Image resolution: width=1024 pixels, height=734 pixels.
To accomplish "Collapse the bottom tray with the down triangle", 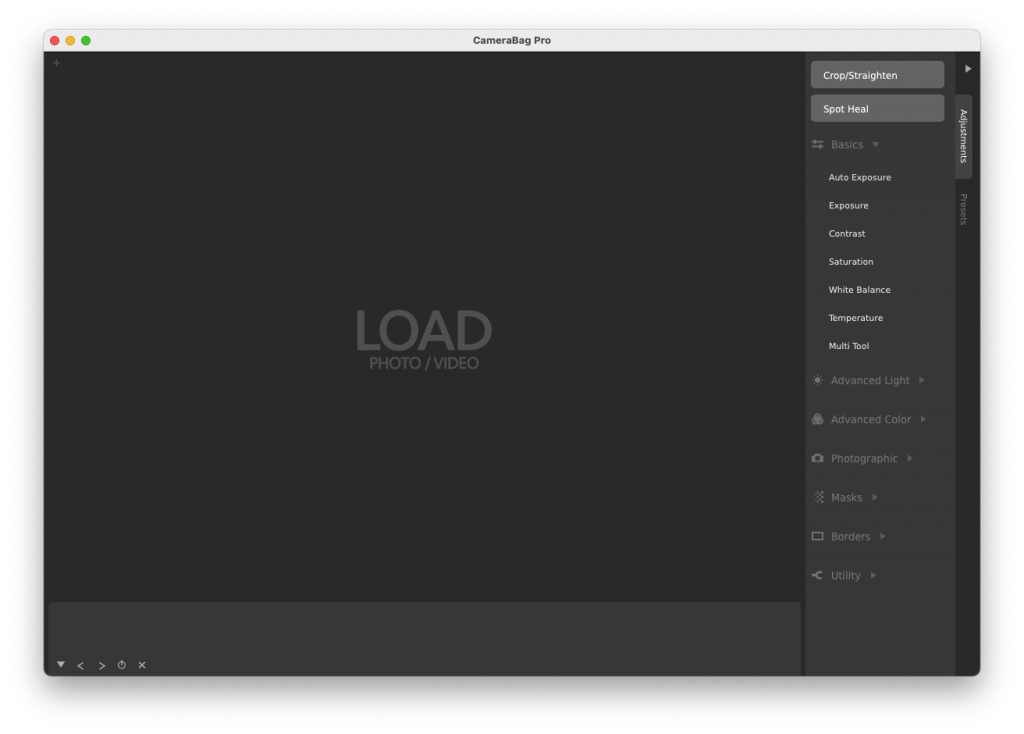I will [x=61, y=665].
